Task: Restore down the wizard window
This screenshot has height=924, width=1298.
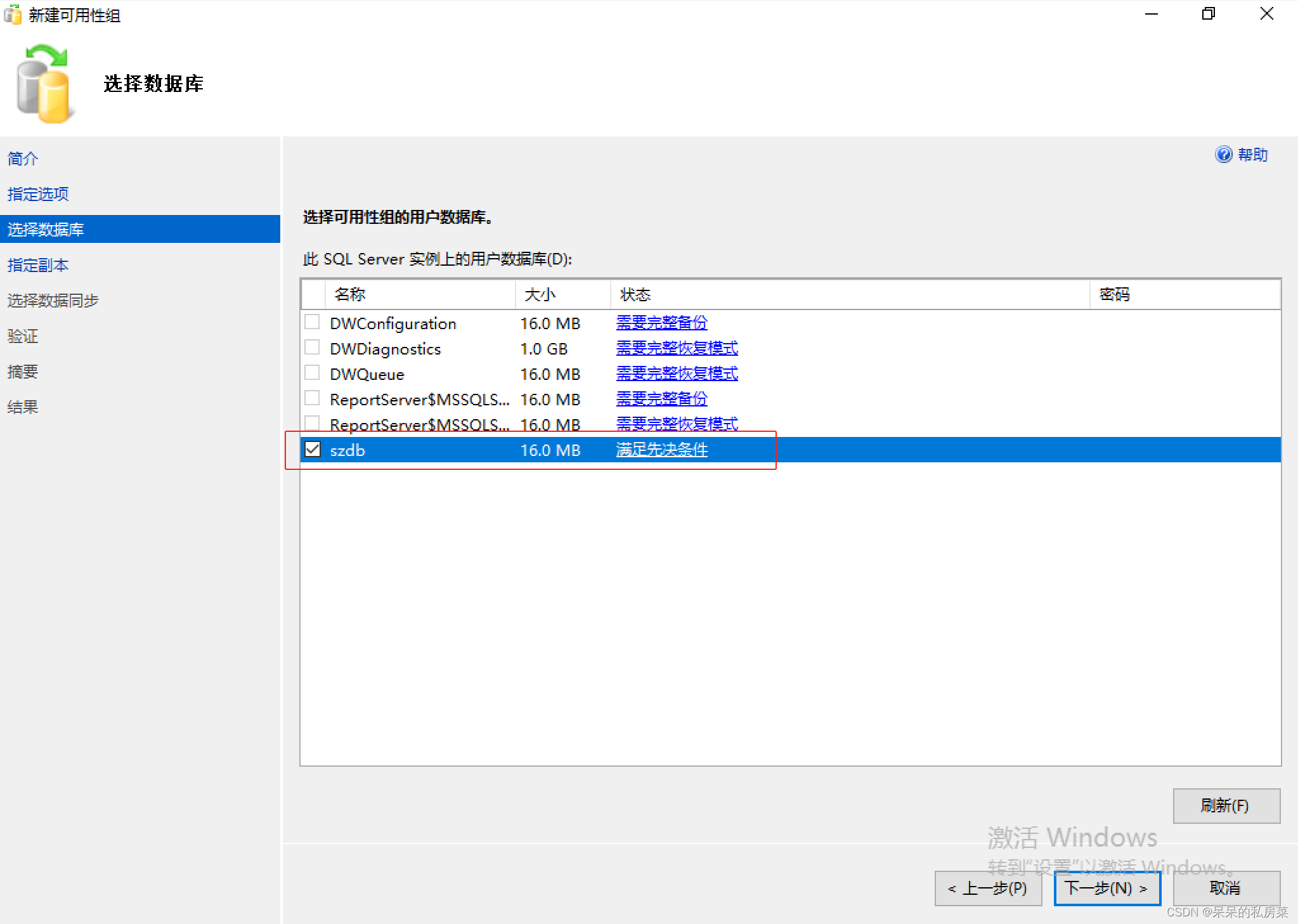Action: coord(1209,14)
